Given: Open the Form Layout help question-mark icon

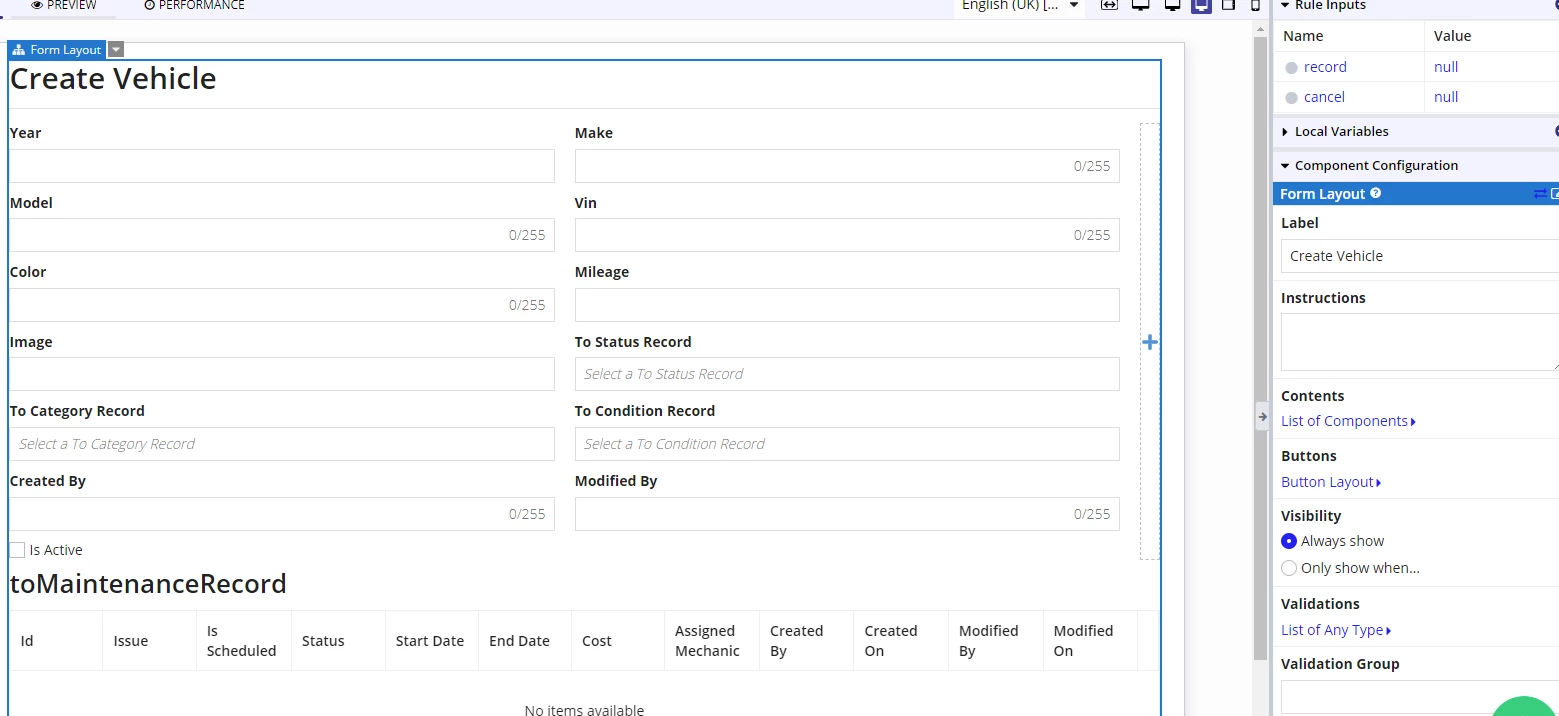Looking at the screenshot, I should 1376,193.
